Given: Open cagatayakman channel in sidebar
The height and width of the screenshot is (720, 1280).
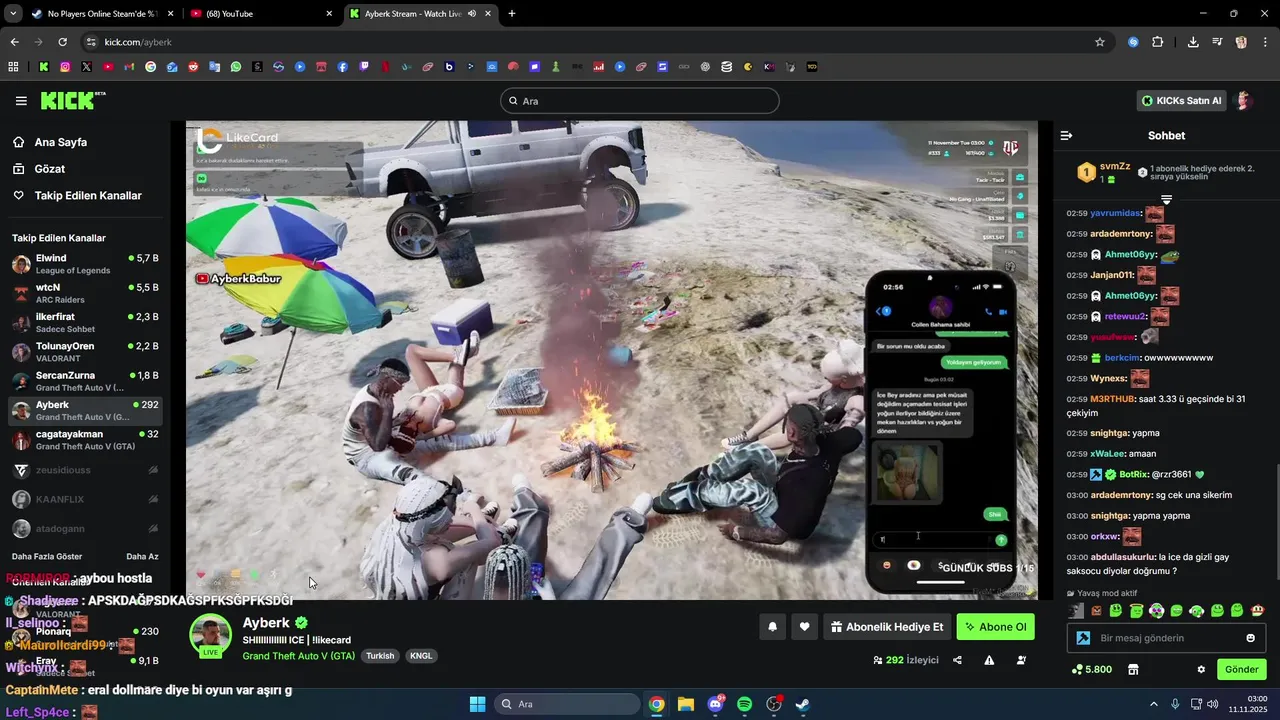Looking at the screenshot, I should click(x=85, y=440).
